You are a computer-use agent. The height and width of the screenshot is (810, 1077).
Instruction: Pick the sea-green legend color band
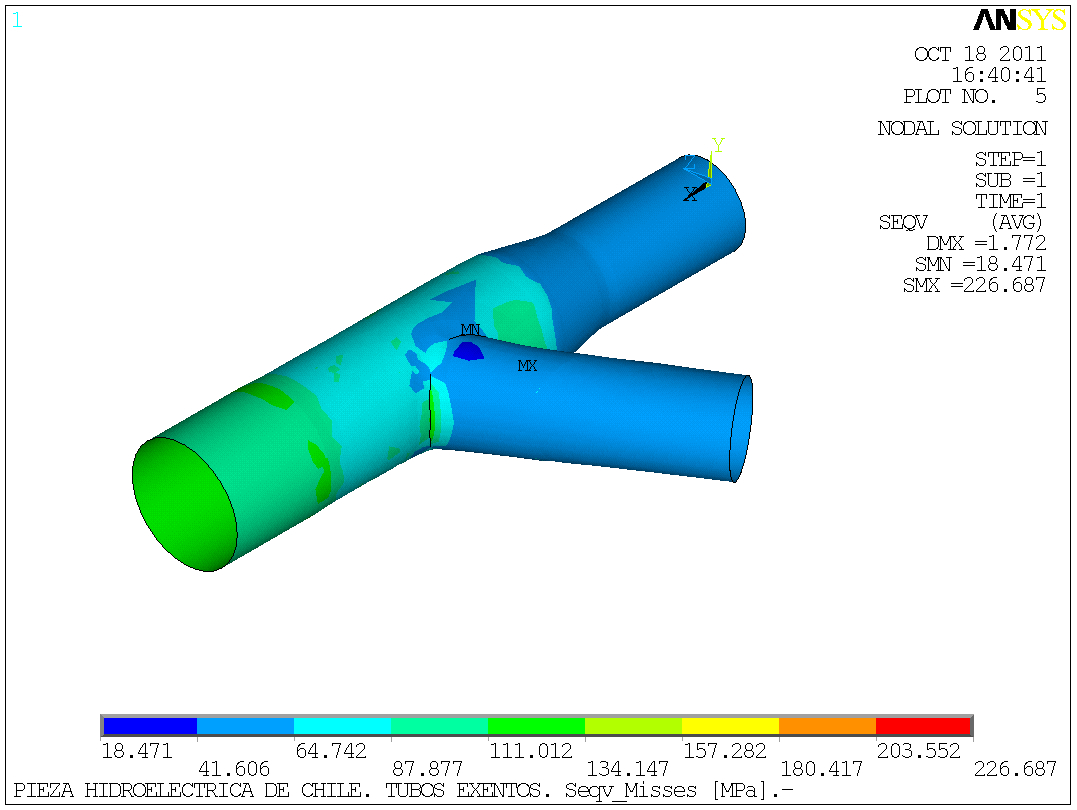coord(440,725)
